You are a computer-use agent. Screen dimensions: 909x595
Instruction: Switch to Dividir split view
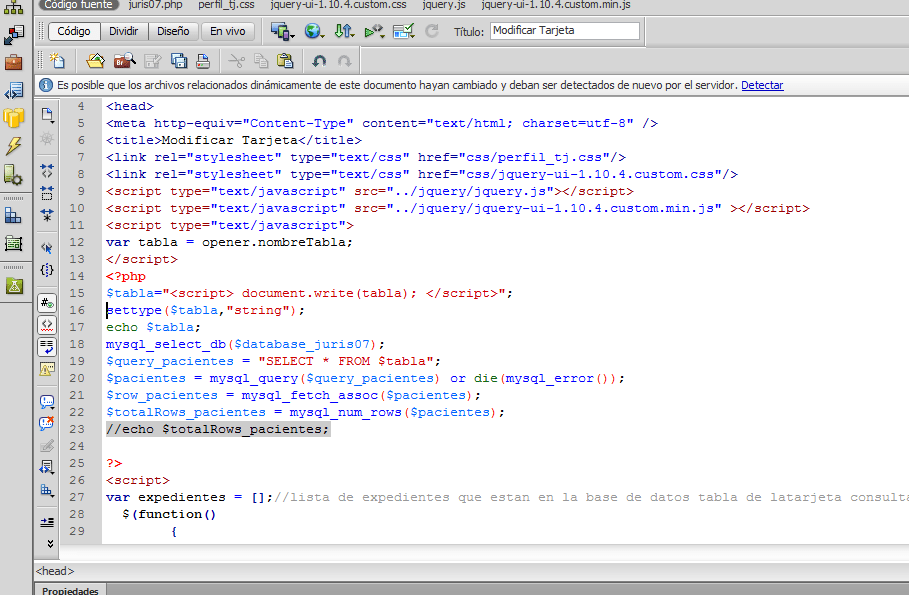coord(123,31)
